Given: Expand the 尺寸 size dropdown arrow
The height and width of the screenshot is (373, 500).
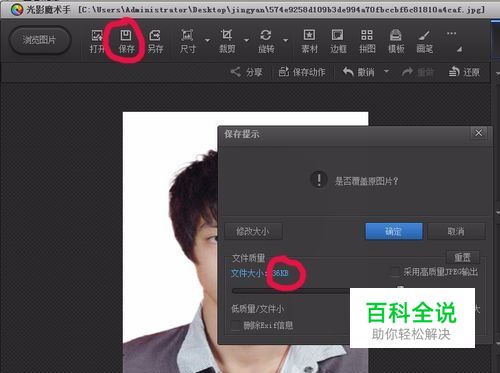Looking at the screenshot, I should [x=207, y=41].
